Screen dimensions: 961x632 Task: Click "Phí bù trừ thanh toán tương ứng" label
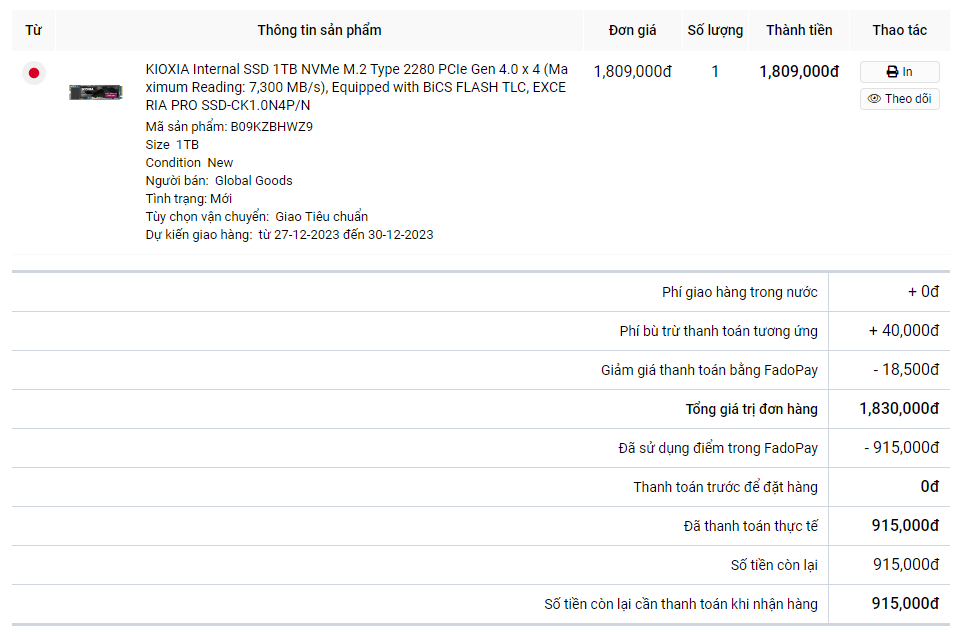pos(718,332)
